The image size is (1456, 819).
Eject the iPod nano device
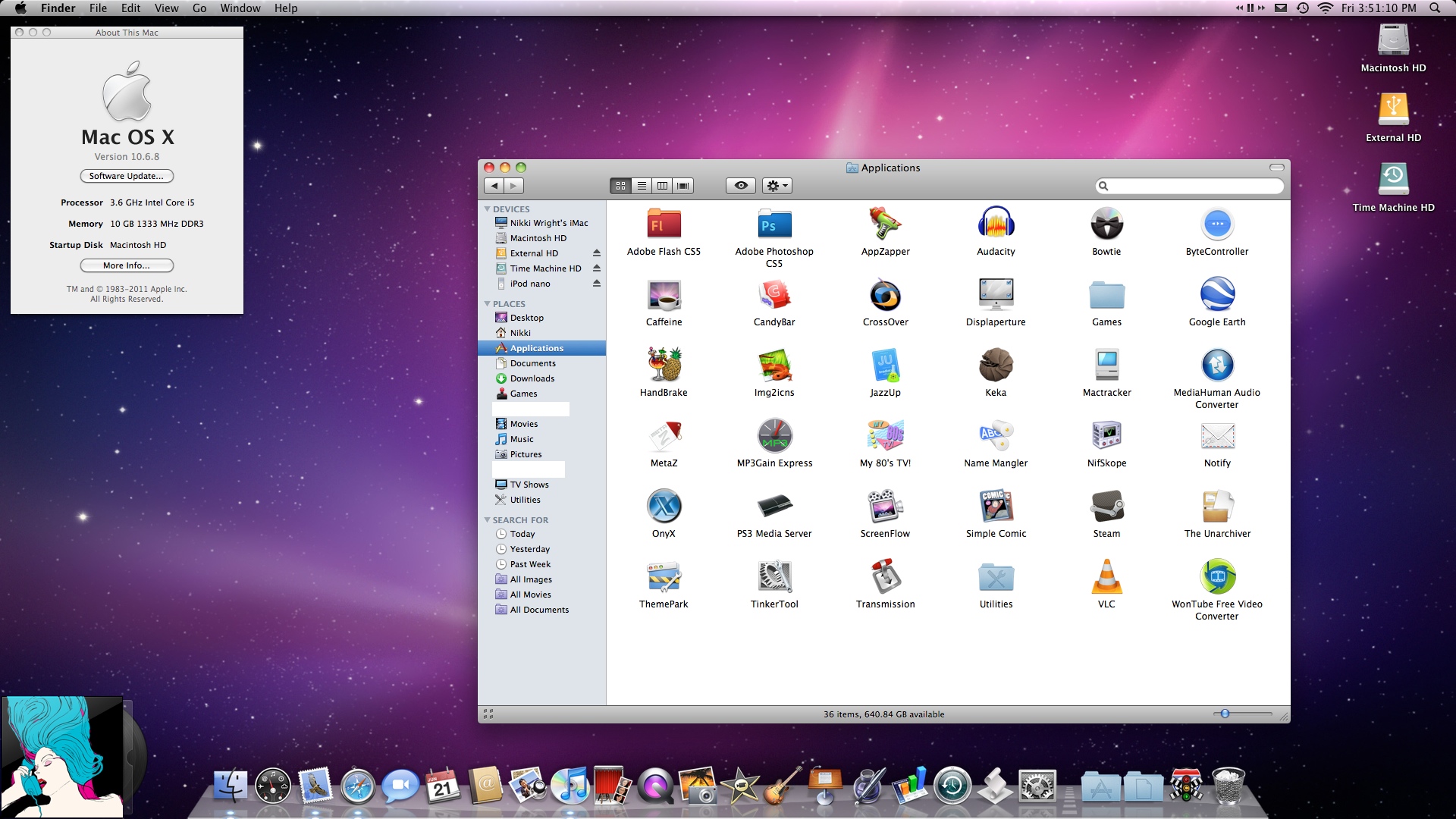tap(597, 284)
